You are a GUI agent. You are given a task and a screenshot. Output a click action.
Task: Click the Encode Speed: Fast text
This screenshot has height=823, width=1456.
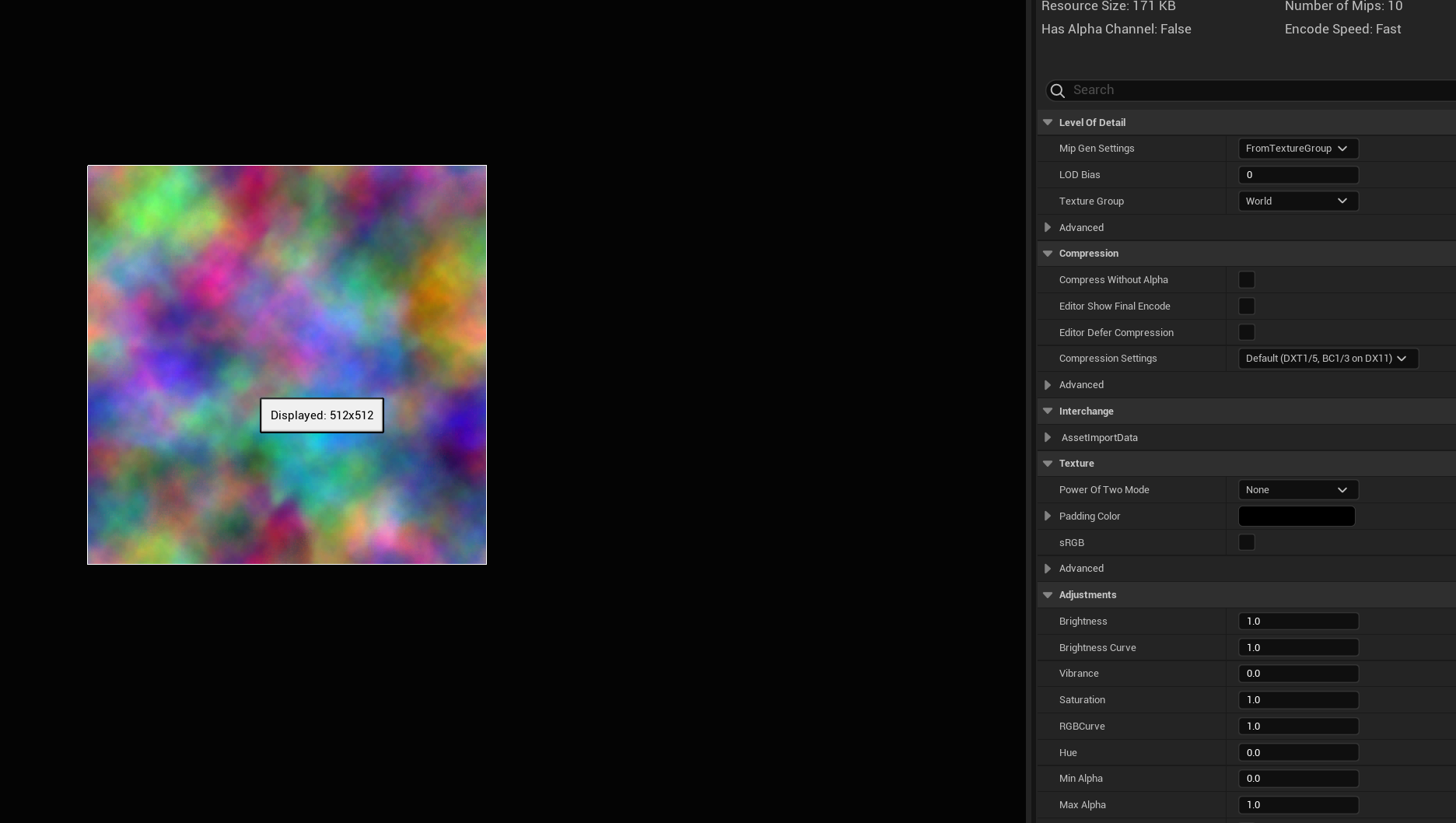point(1342,29)
